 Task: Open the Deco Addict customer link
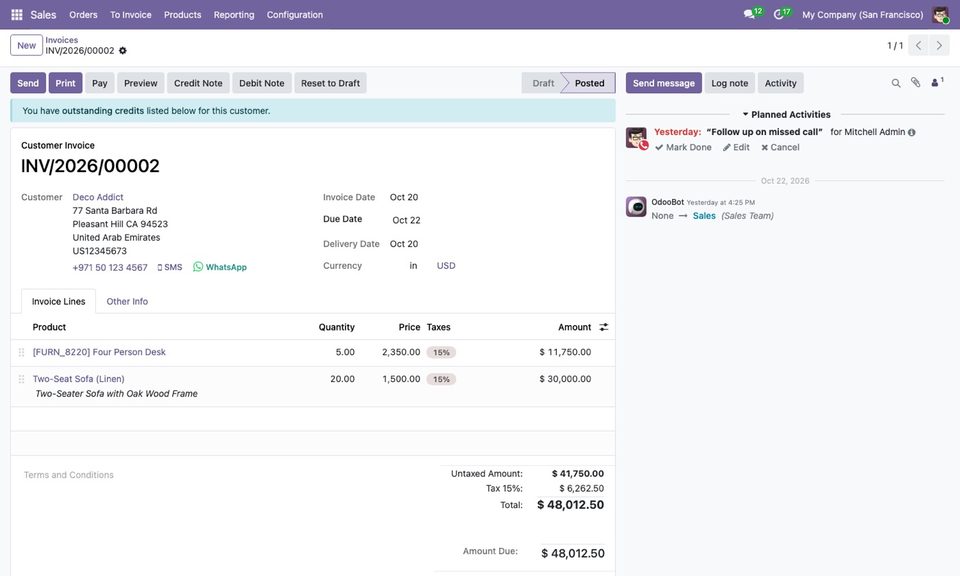click(98, 197)
